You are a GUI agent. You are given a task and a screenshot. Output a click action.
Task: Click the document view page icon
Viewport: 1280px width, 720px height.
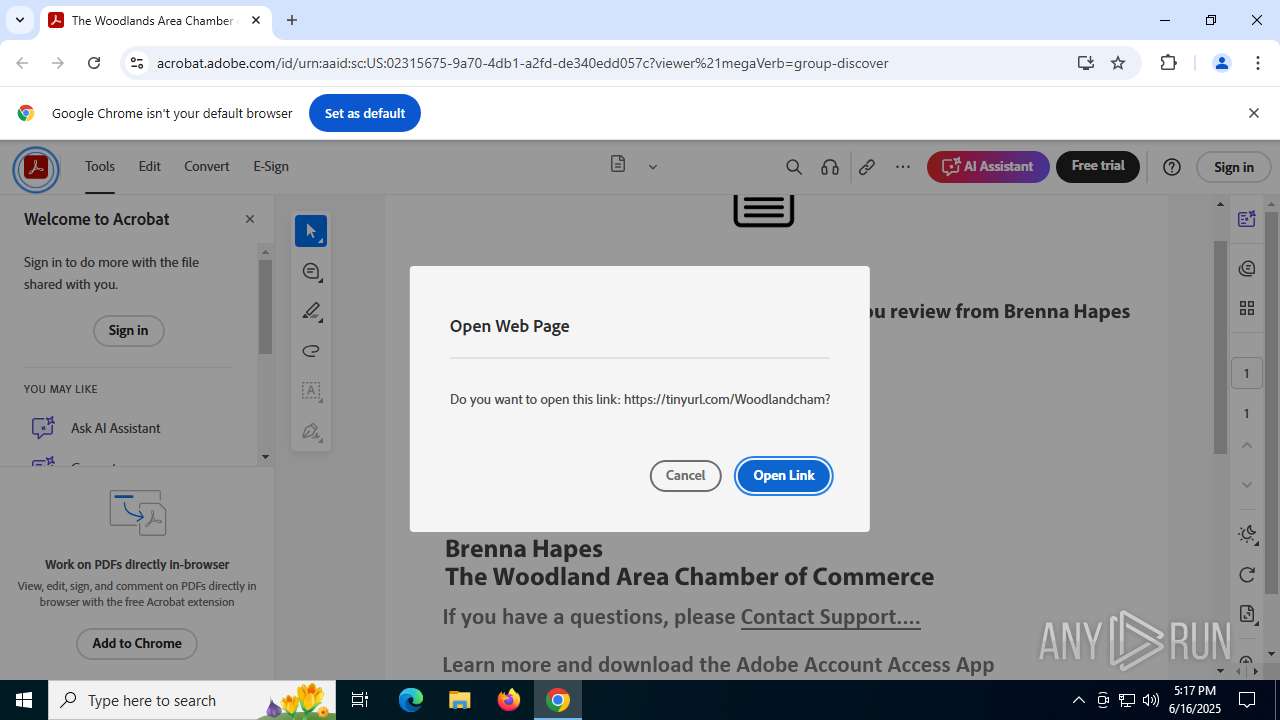click(618, 165)
